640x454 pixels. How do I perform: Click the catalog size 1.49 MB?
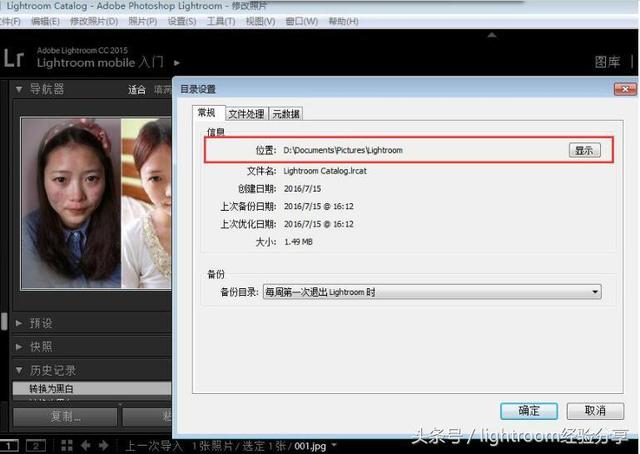click(298, 242)
